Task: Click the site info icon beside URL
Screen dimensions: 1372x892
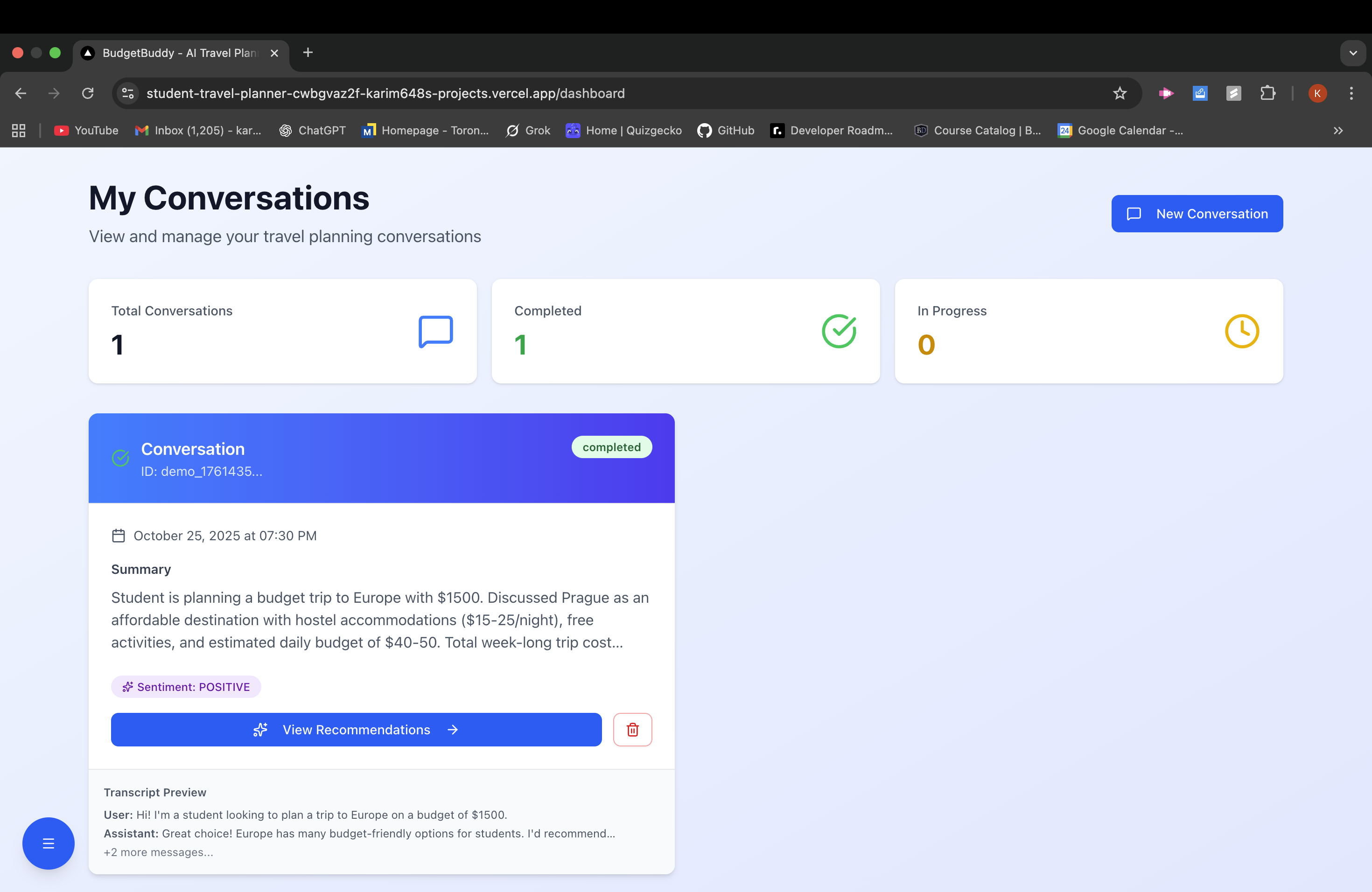Action: pyautogui.click(x=128, y=93)
